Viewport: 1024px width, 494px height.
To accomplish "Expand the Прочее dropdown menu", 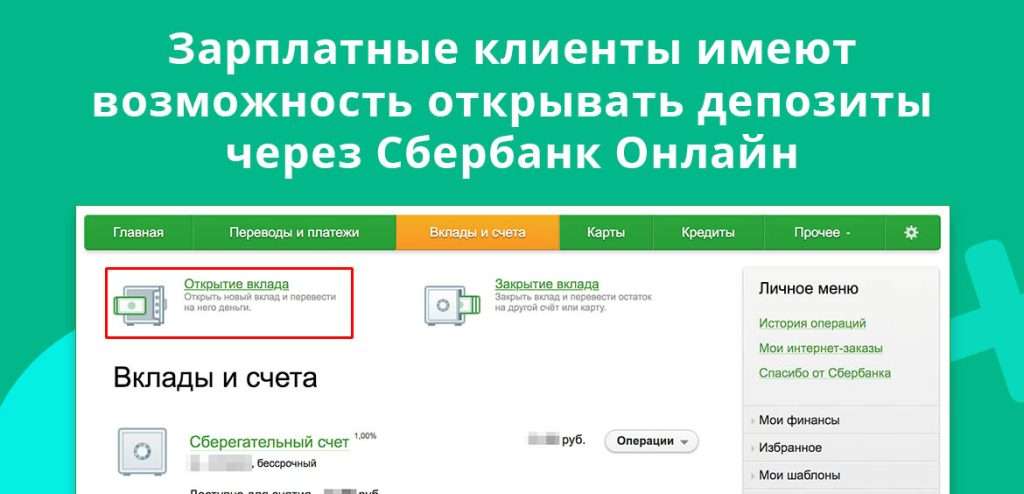I will 822,232.
